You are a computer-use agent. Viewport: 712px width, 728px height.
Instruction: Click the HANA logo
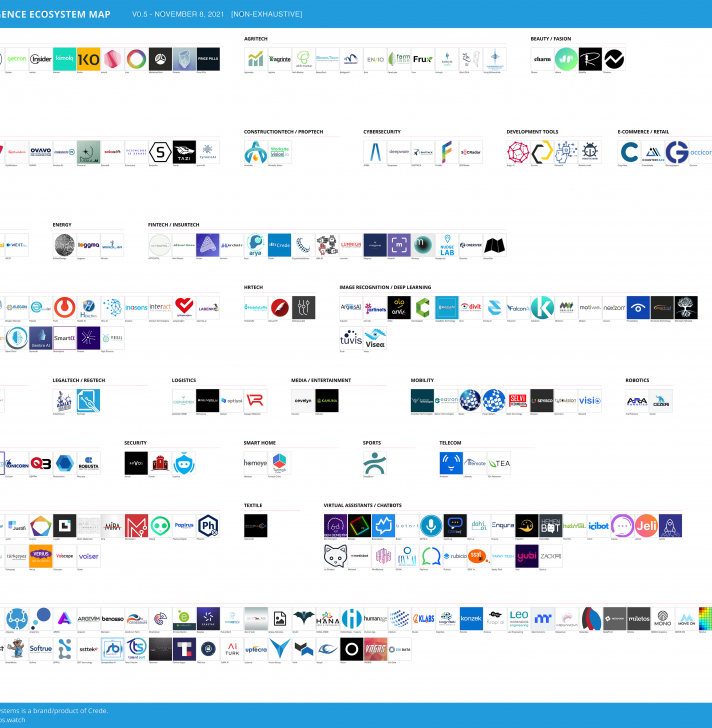pyautogui.click(x=328, y=618)
